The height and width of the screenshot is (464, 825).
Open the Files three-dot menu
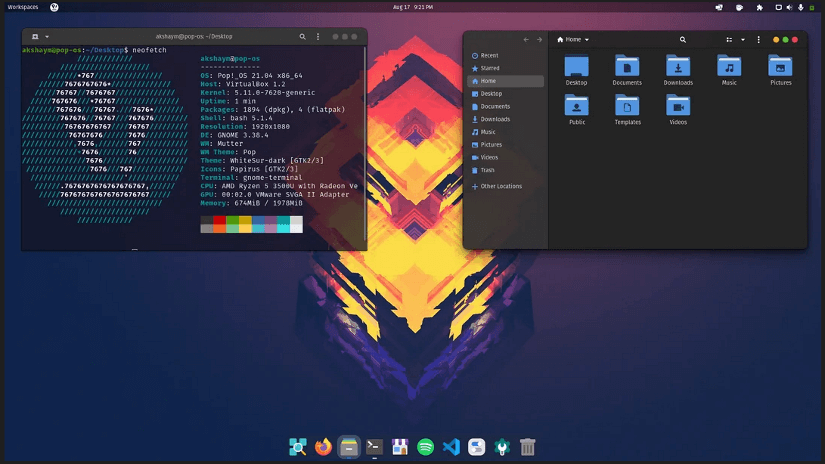pos(758,39)
